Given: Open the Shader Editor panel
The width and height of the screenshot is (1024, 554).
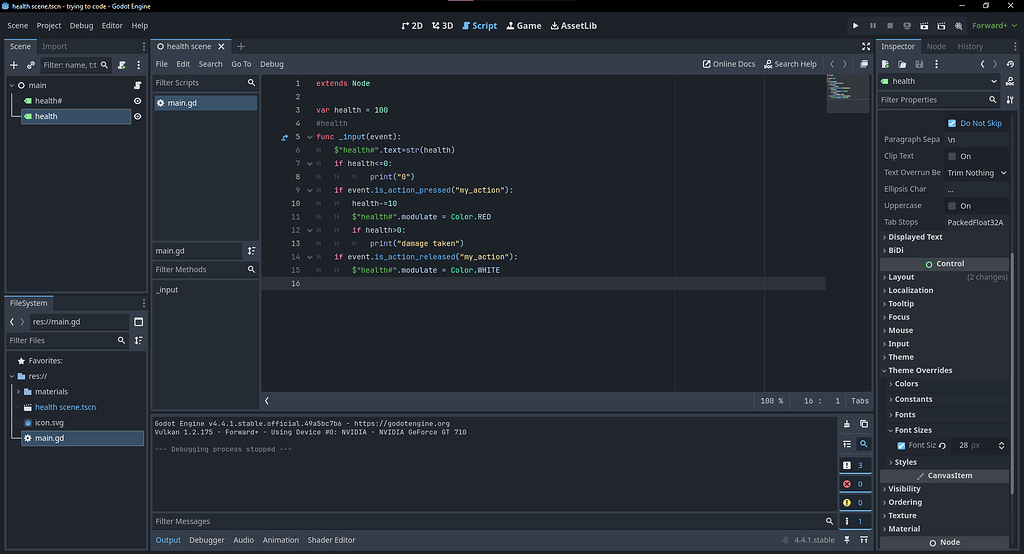Looking at the screenshot, I should pyautogui.click(x=331, y=540).
